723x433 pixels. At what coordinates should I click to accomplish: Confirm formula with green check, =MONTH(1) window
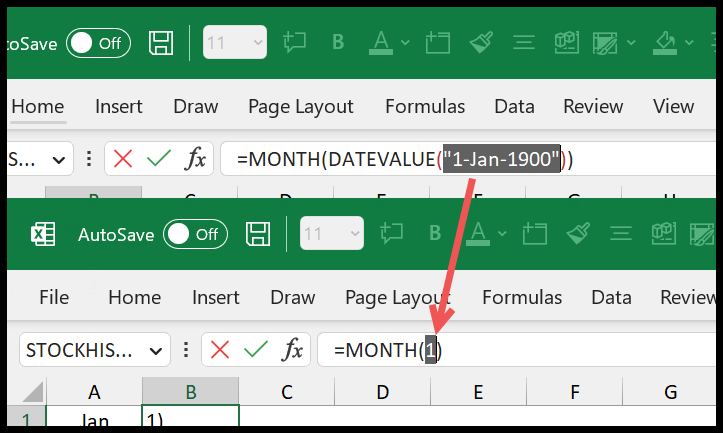[255, 350]
